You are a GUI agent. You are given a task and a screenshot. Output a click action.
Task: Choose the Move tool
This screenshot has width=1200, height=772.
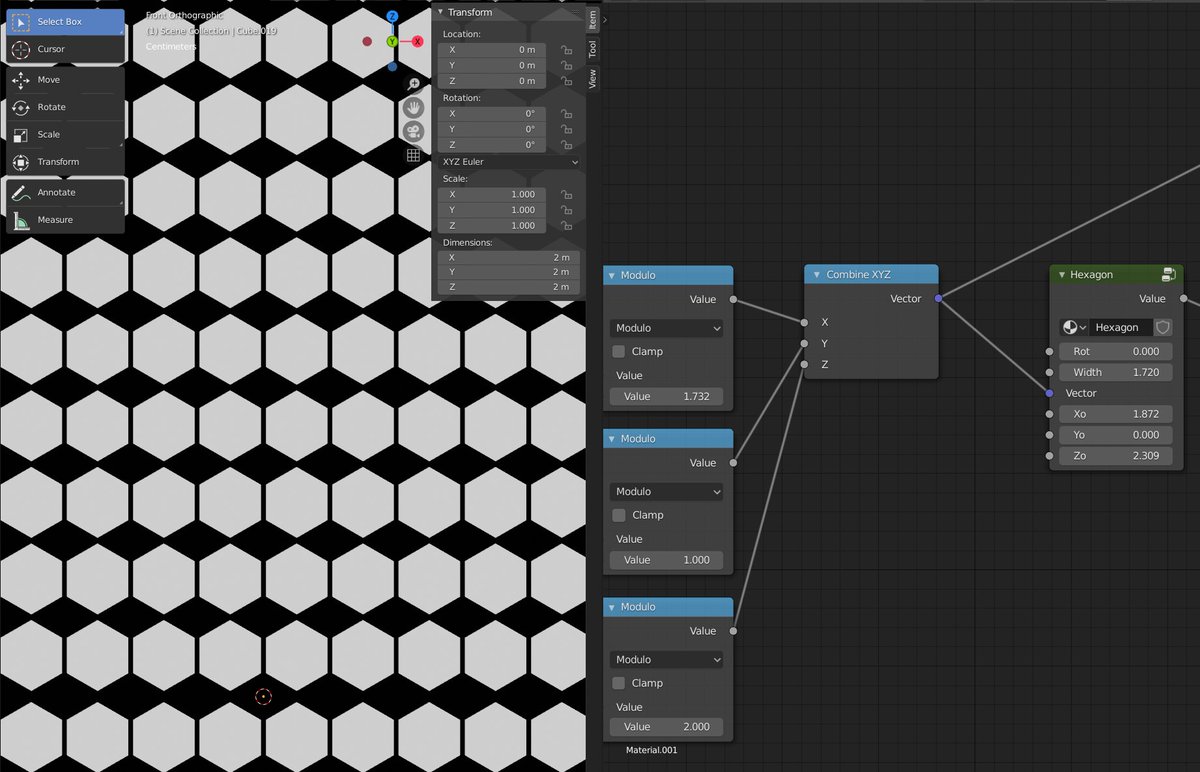[x=66, y=79]
